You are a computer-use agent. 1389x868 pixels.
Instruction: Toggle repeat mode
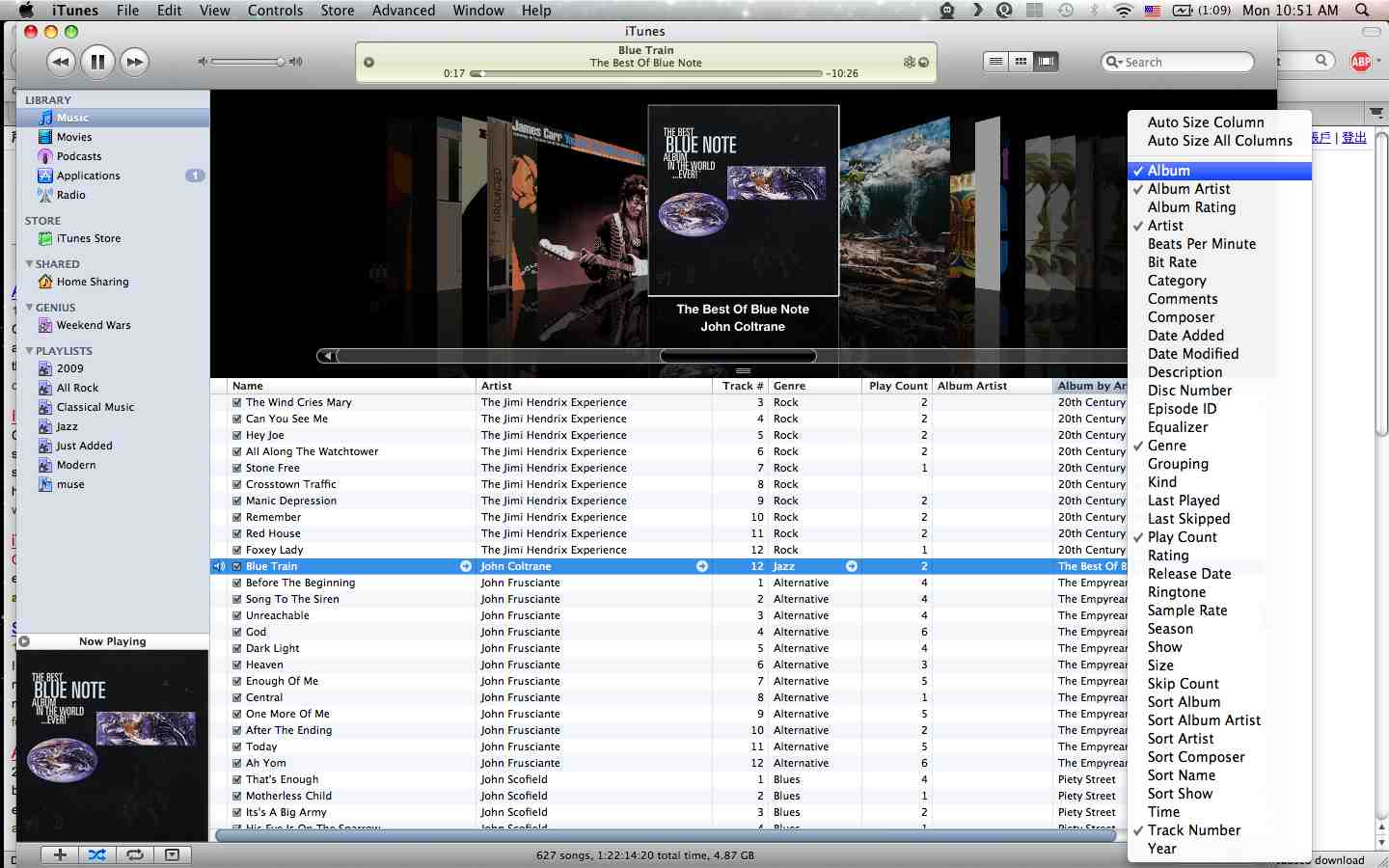pyautogui.click(x=135, y=854)
